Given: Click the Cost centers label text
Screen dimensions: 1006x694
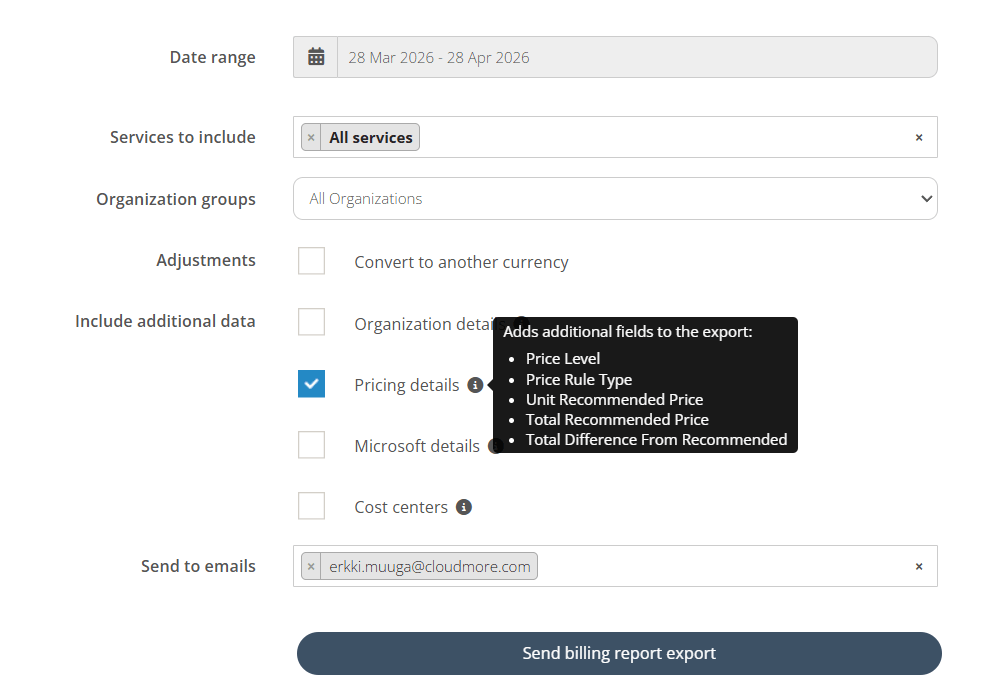Looking at the screenshot, I should [401, 507].
